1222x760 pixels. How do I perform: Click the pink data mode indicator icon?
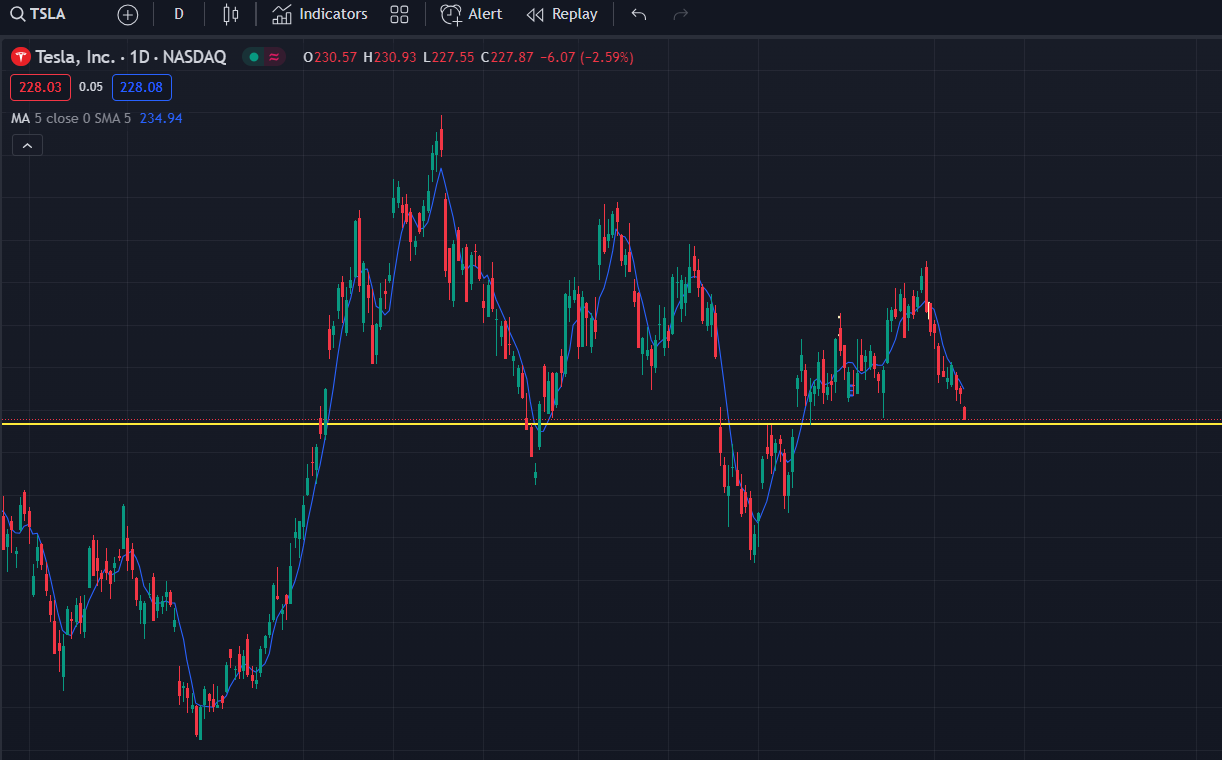point(274,57)
